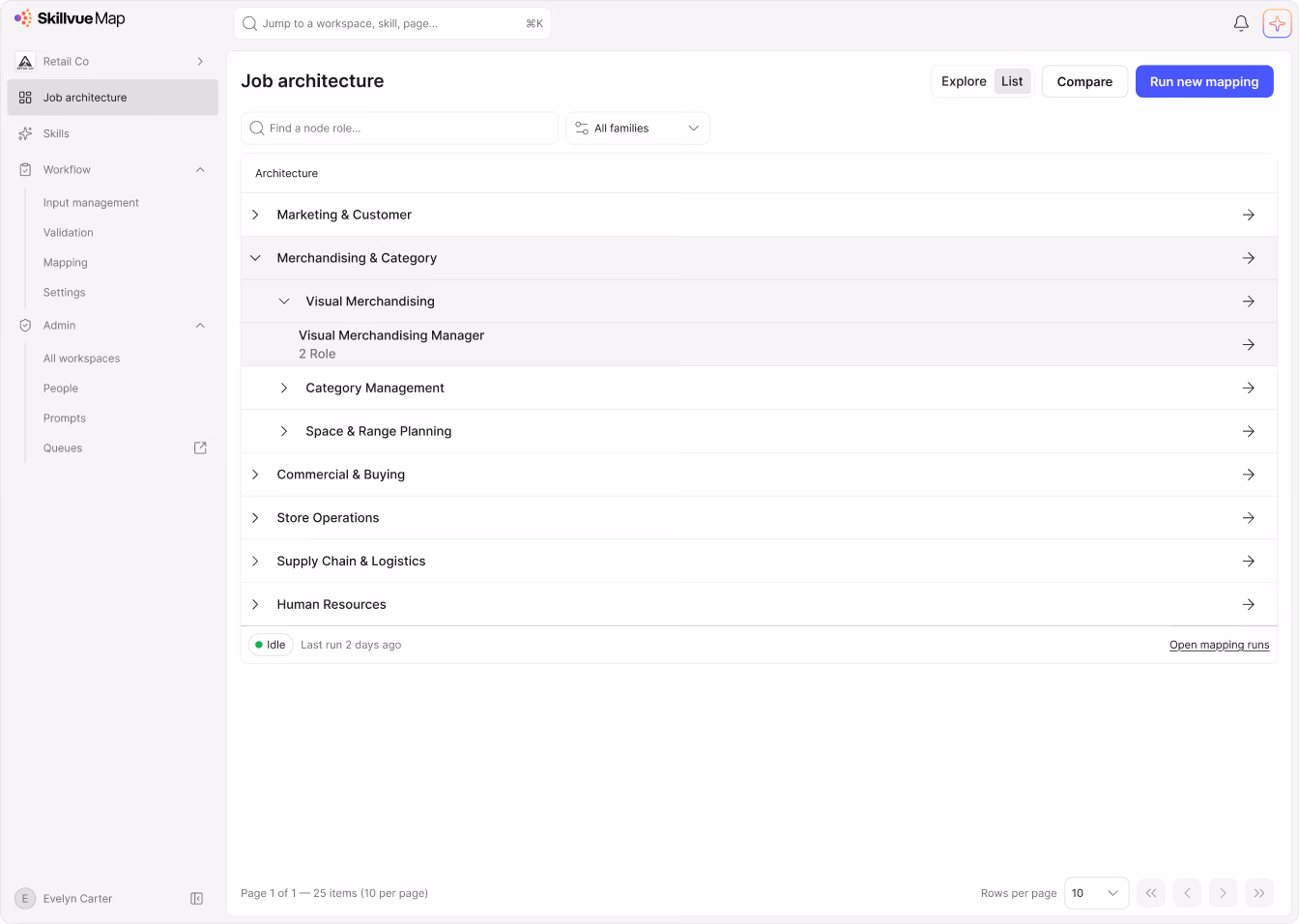Click the Job architecture grid icon
1299x924 pixels.
(x=25, y=98)
